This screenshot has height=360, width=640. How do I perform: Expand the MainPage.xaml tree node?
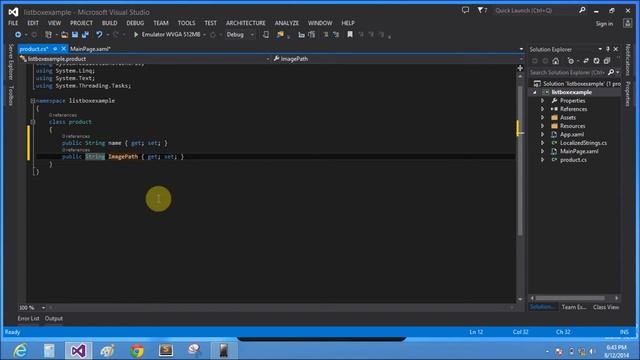[x=542, y=151]
